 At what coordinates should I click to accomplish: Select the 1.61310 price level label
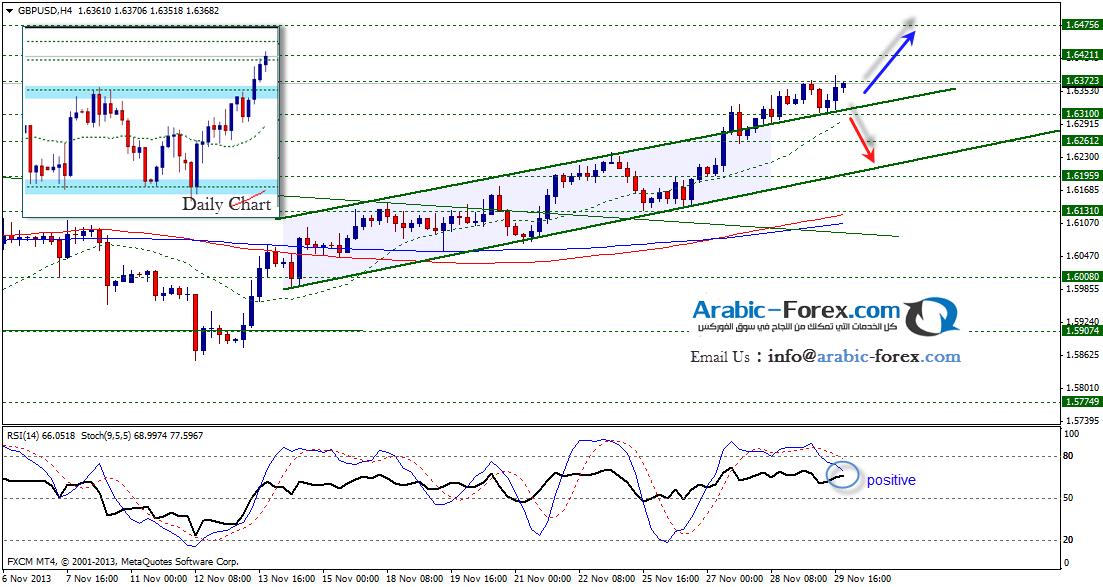(1082, 210)
